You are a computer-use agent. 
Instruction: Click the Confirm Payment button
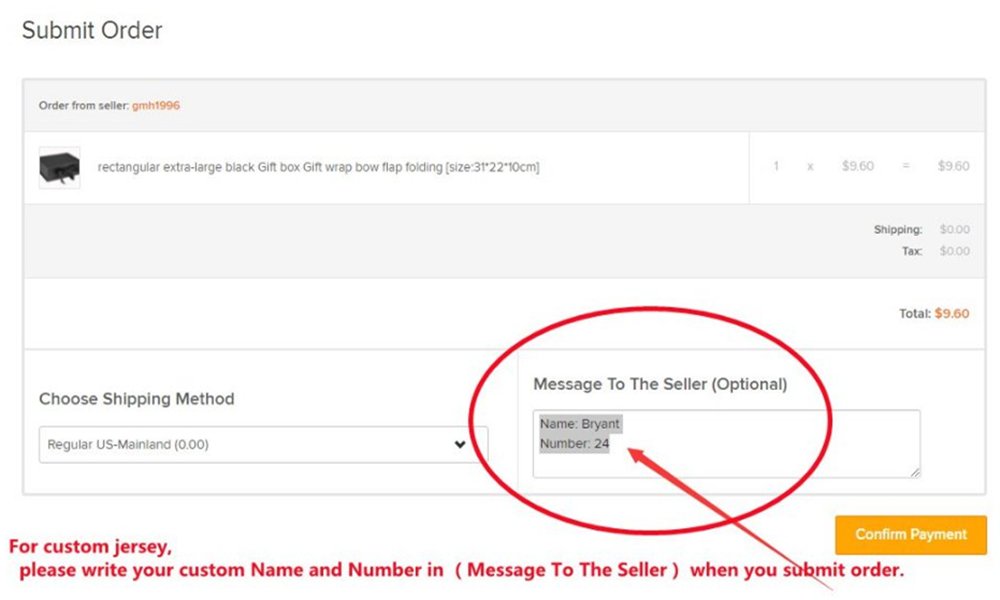click(x=911, y=534)
